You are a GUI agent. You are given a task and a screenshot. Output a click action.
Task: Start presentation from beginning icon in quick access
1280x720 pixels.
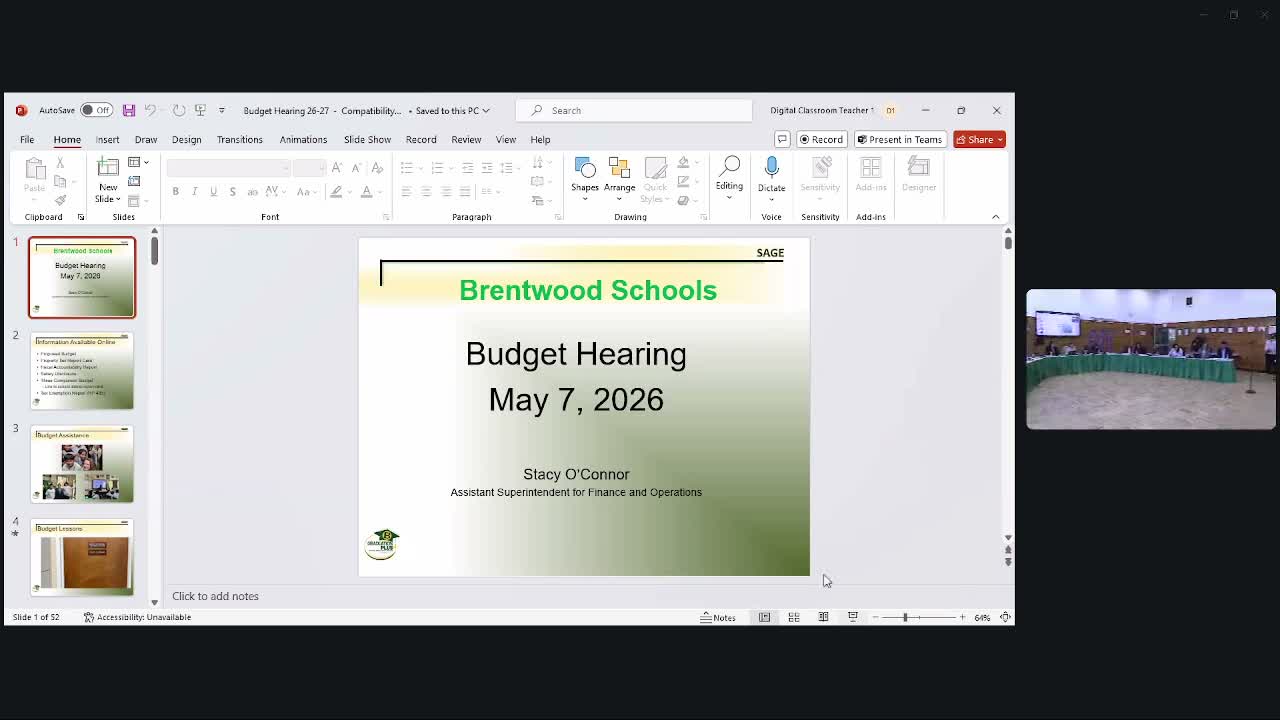(200, 110)
